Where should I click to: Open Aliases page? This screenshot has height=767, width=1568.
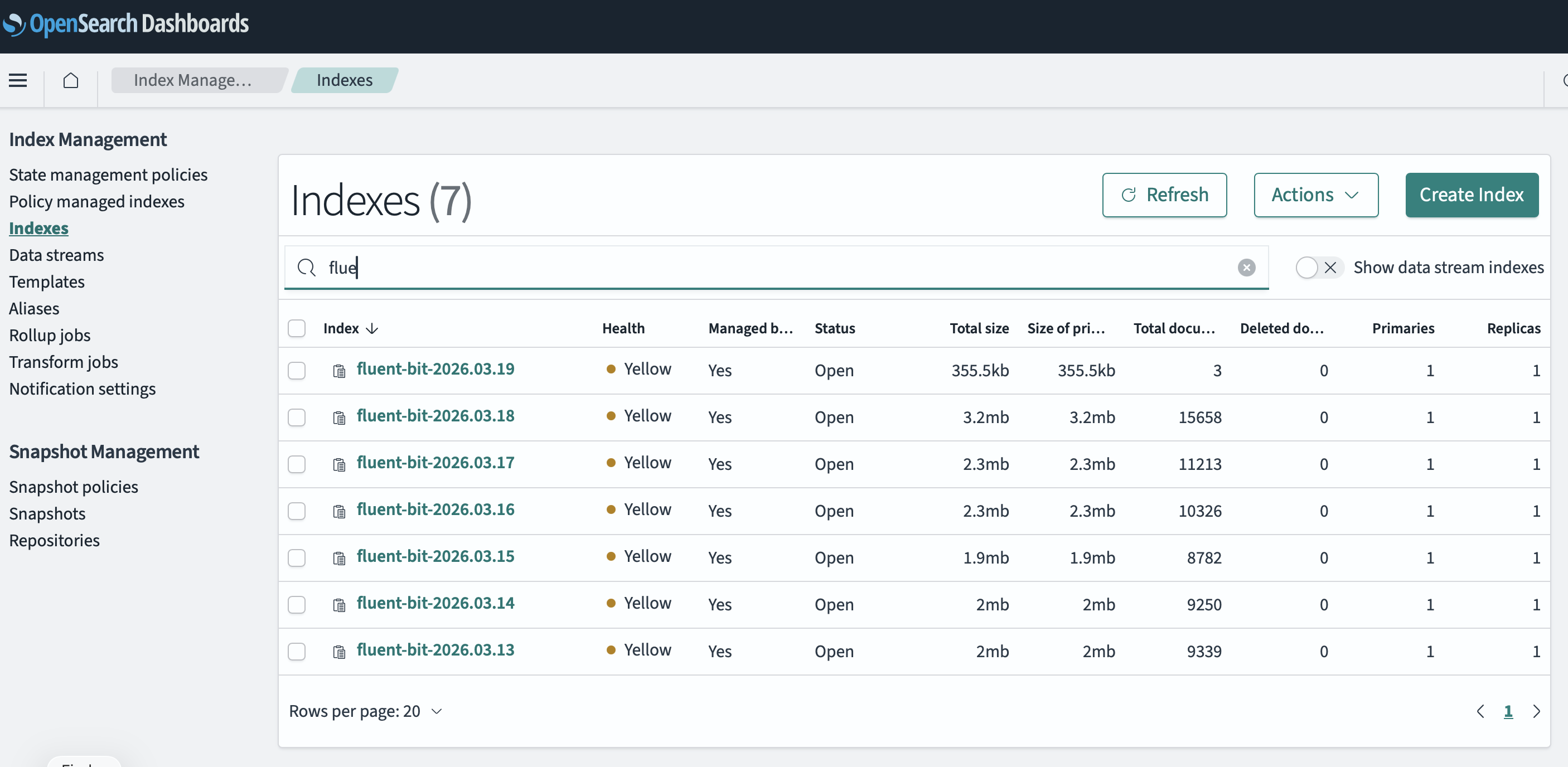point(34,308)
